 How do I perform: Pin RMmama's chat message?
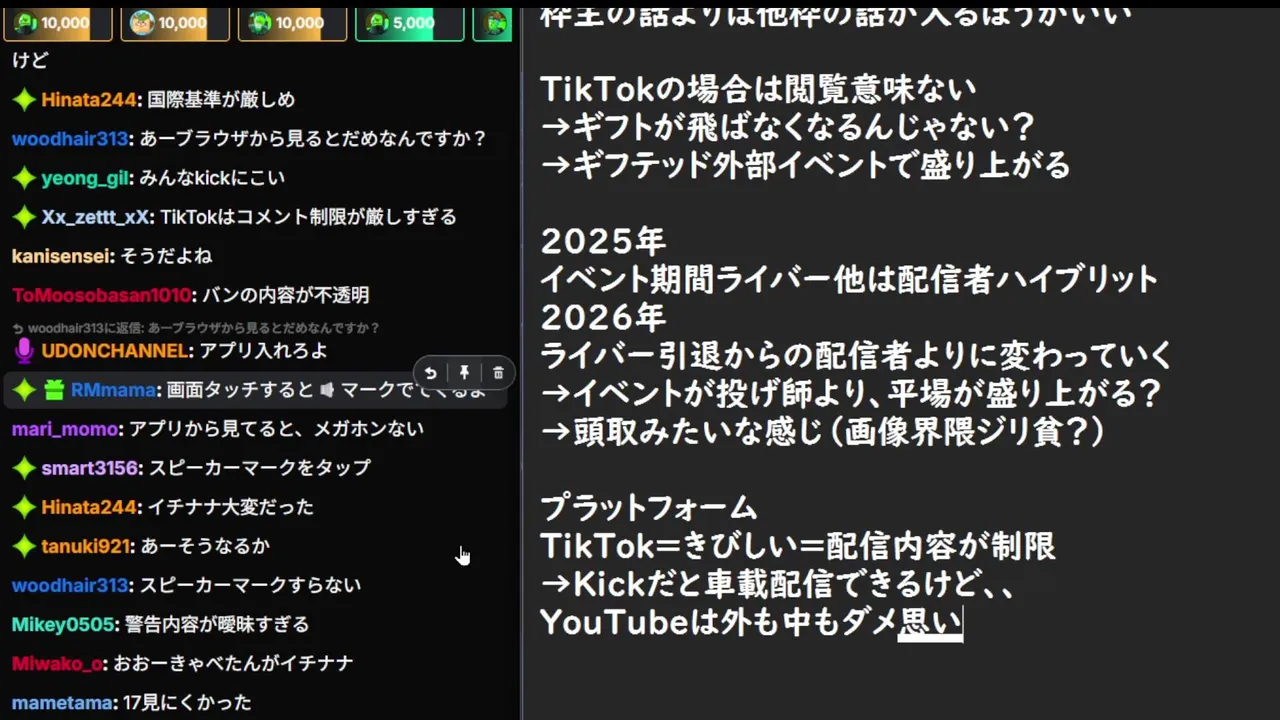(x=464, y=373)
